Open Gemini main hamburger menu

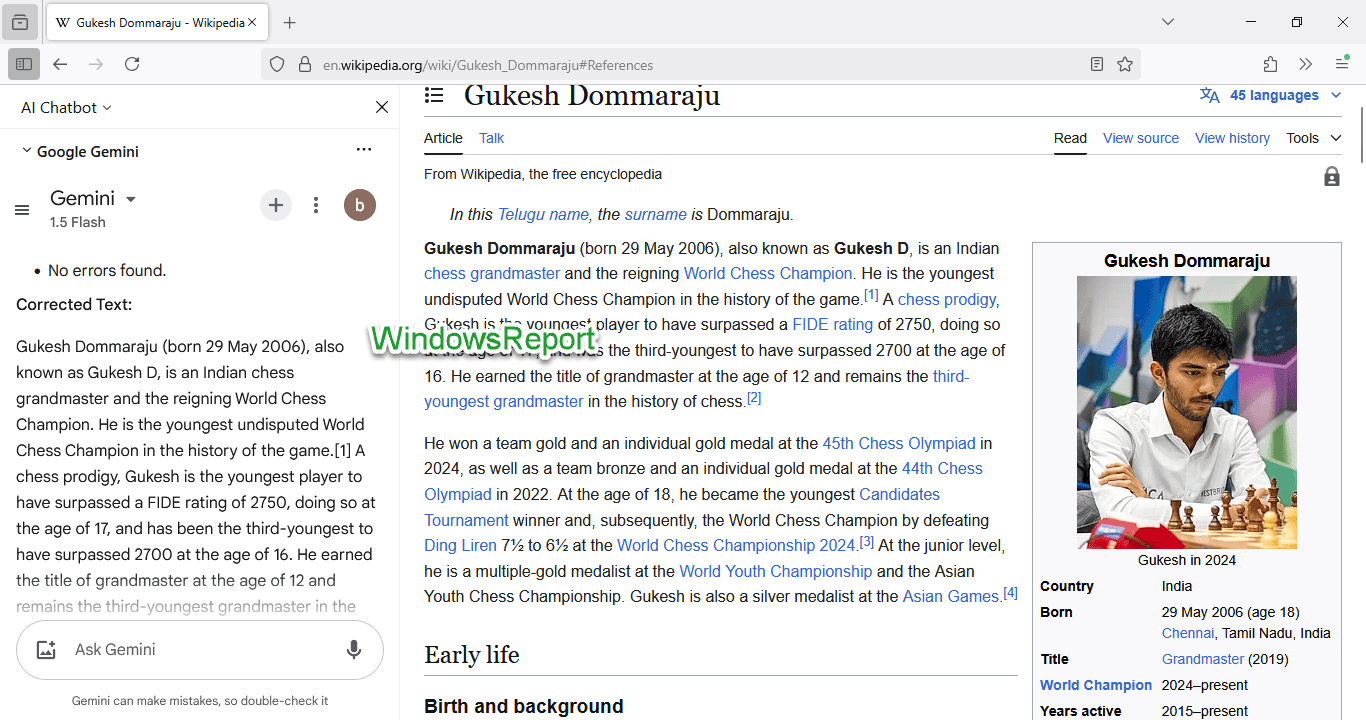pyautogui.click(x=22, y=209)
